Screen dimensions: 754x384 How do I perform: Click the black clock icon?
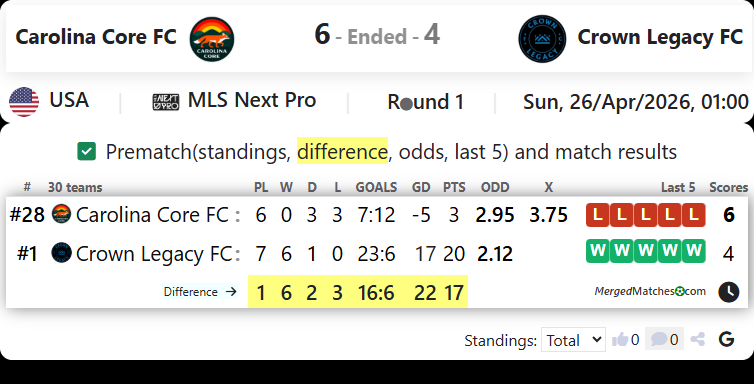pos(729,292)
